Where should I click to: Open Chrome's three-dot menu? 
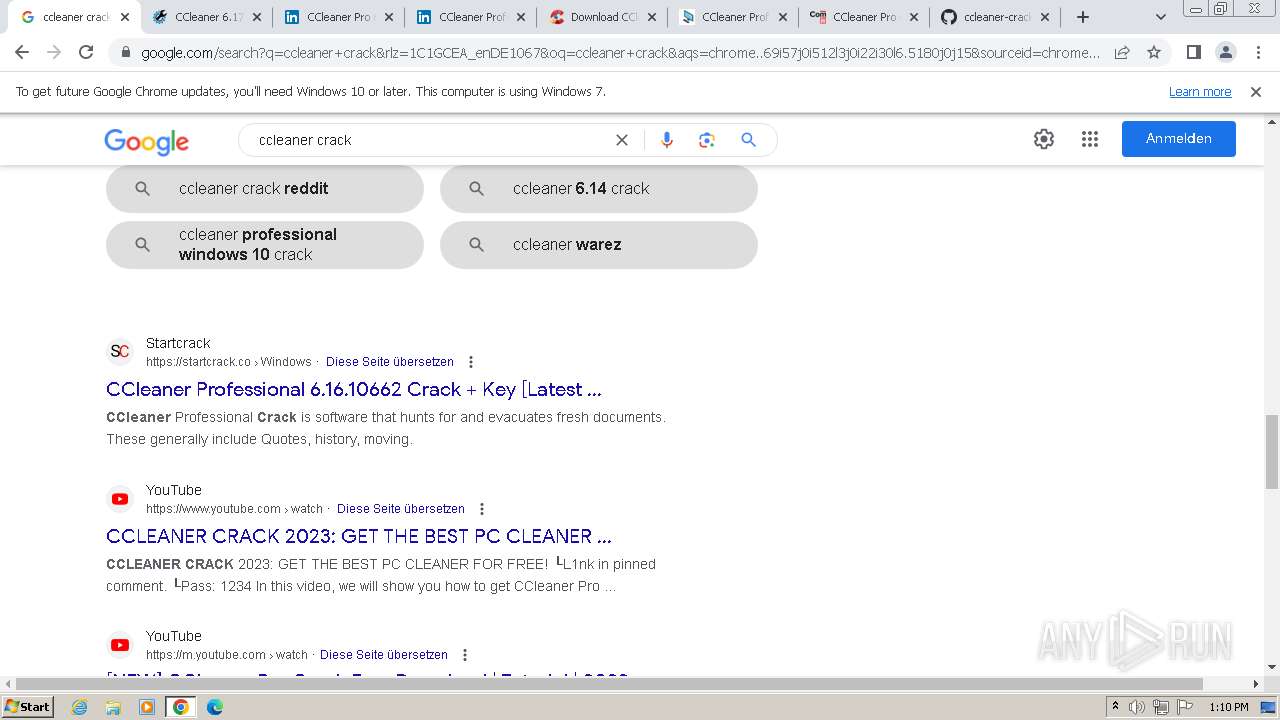[1257, 53]
